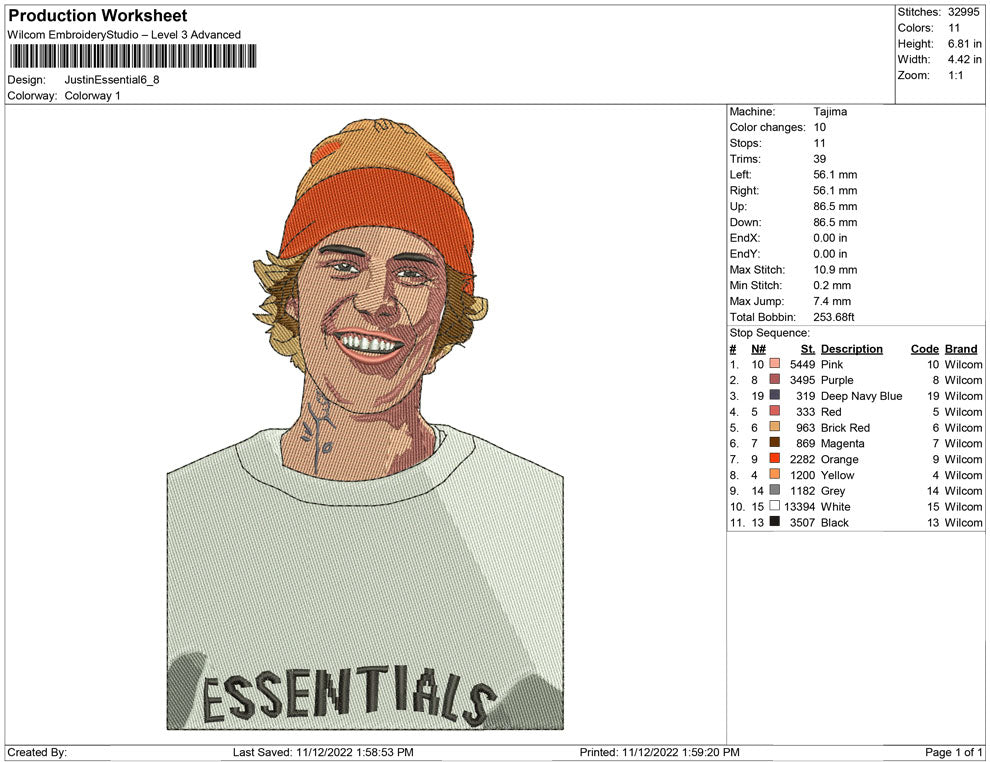
Task: Click the Page 1 of 1 label
Action: tap(953, 752)
